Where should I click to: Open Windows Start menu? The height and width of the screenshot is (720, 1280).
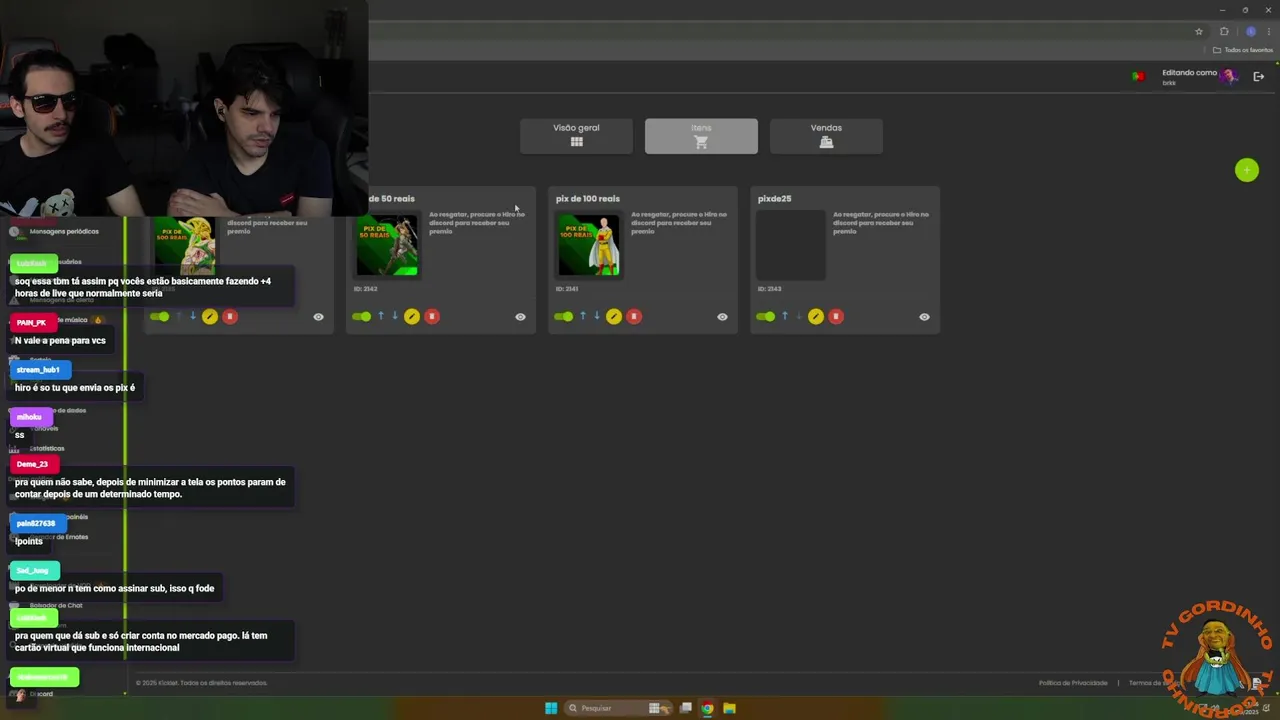551,708
